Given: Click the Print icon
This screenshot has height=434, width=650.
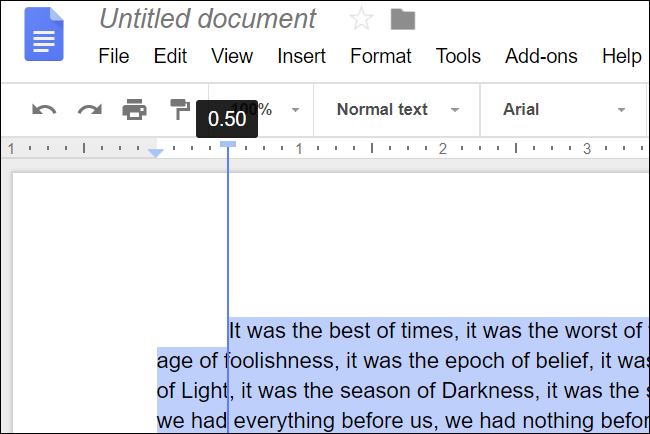Looking at the screenshot, I should 134,109.
